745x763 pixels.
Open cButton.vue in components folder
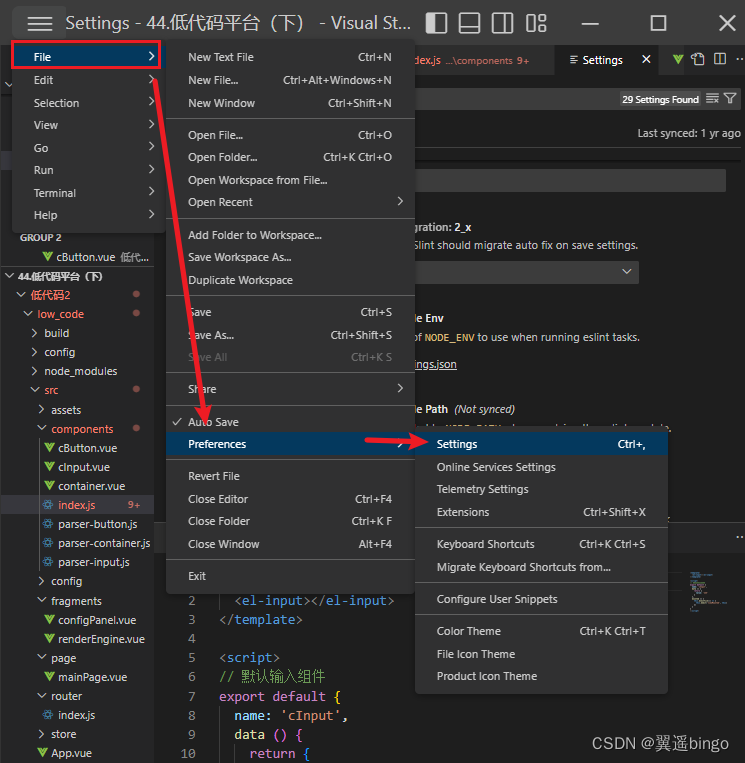pos(88,448)
